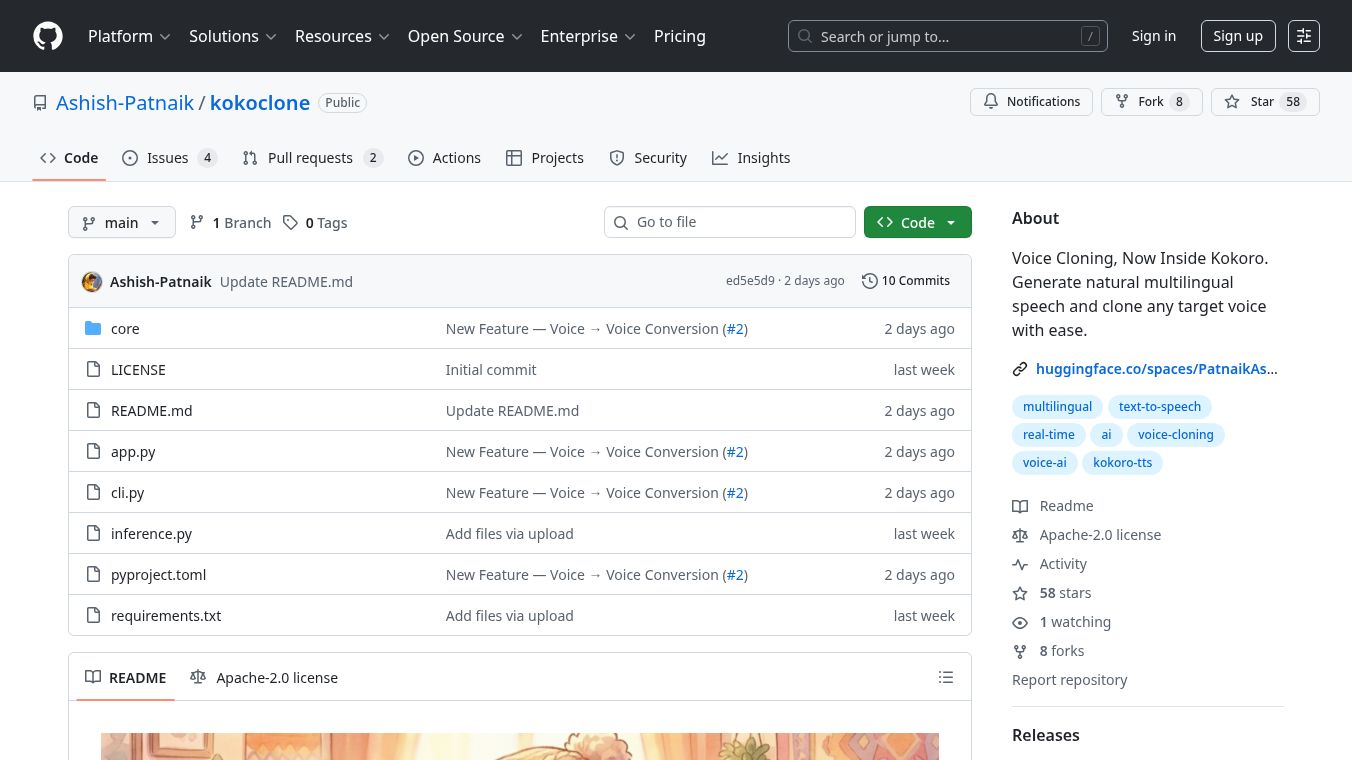Open the Notifications subscribe button
Viewport: 1352px width, 760px height.
point(1031,102)
